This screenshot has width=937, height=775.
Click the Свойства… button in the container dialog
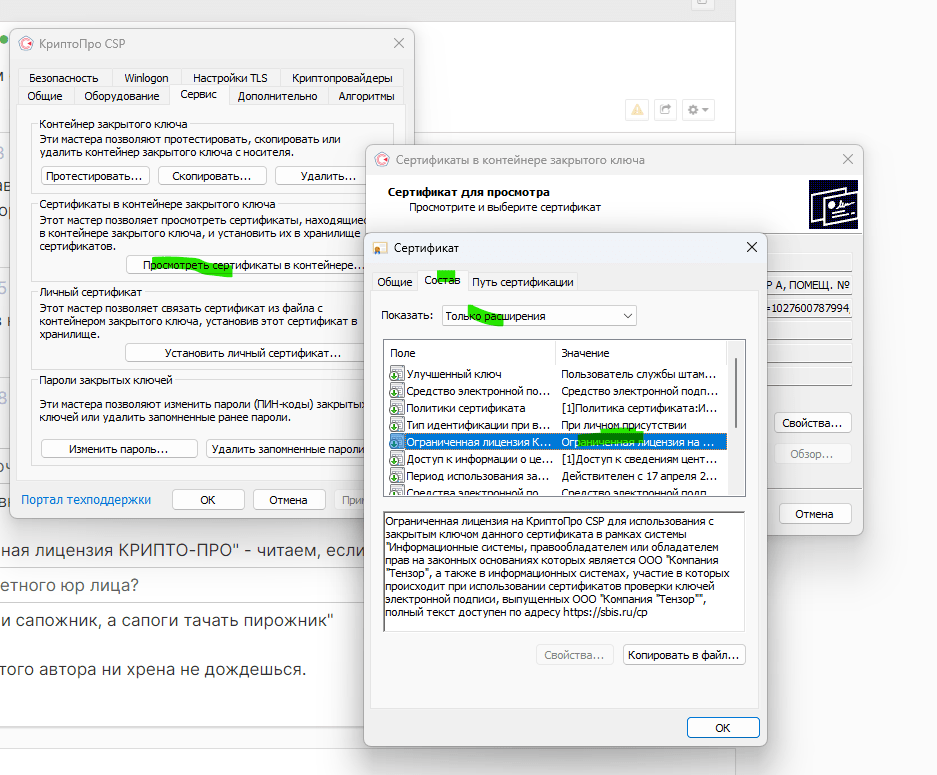812,423
